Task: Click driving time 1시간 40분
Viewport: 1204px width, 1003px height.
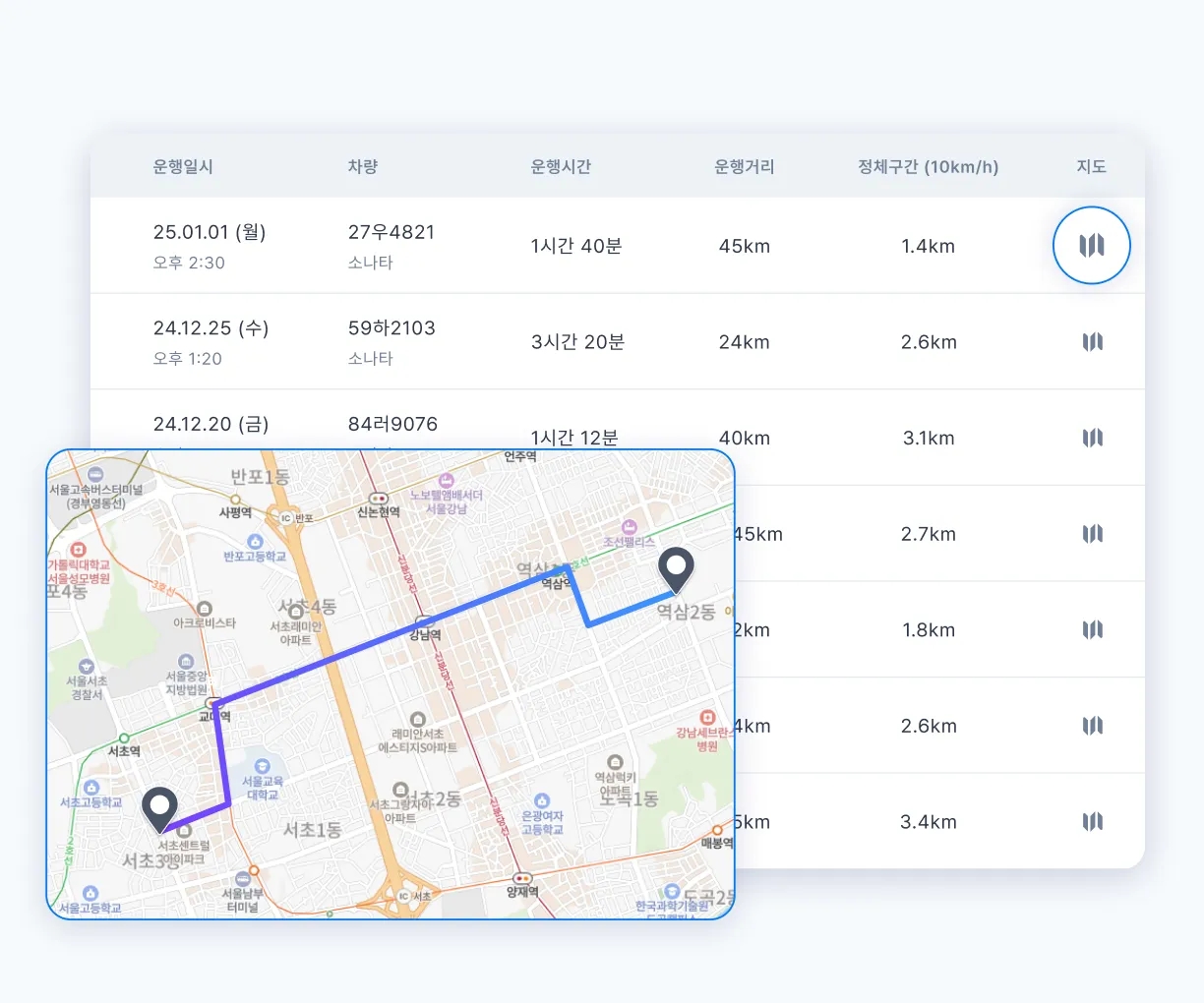Action: (576, 246)
